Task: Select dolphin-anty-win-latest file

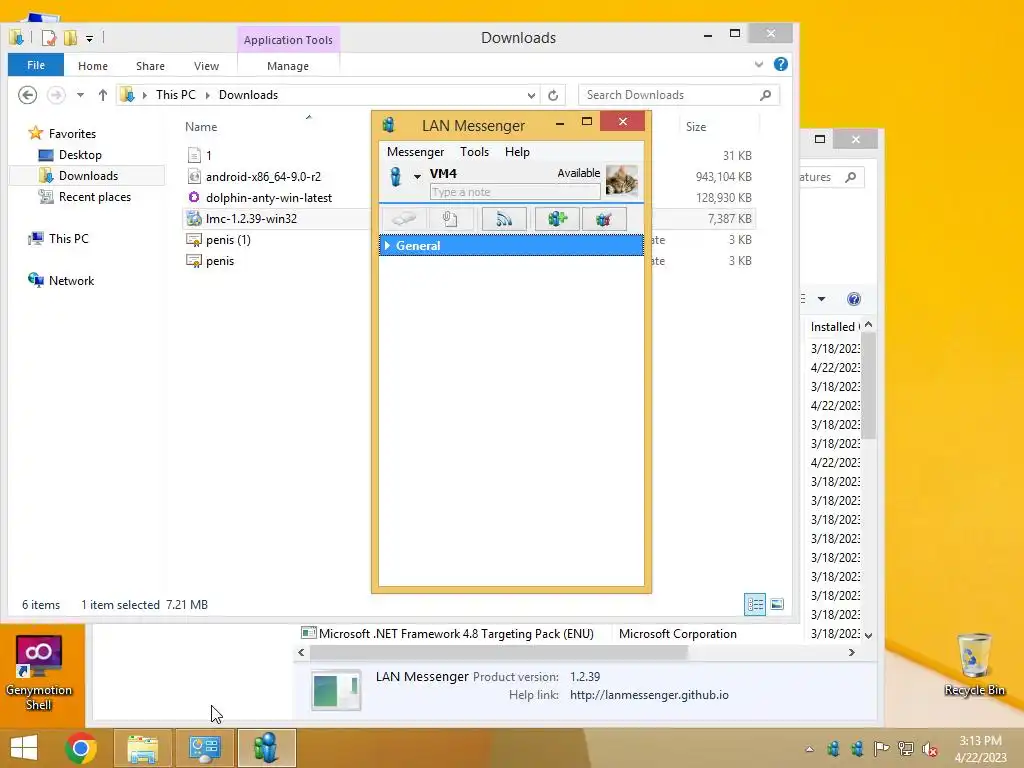Action: (268, 197)
